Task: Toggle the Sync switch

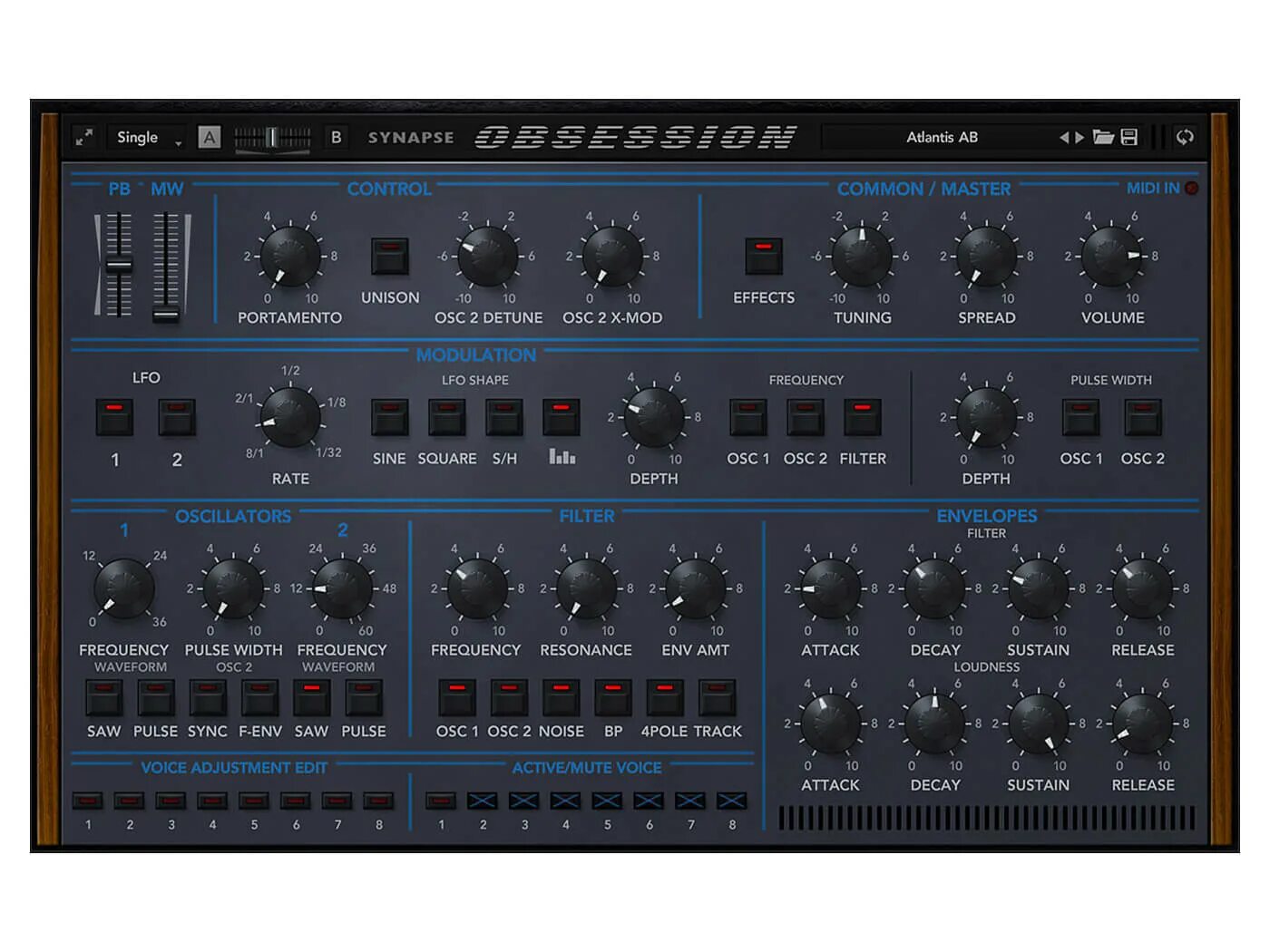Action: [x=208, y=698]
